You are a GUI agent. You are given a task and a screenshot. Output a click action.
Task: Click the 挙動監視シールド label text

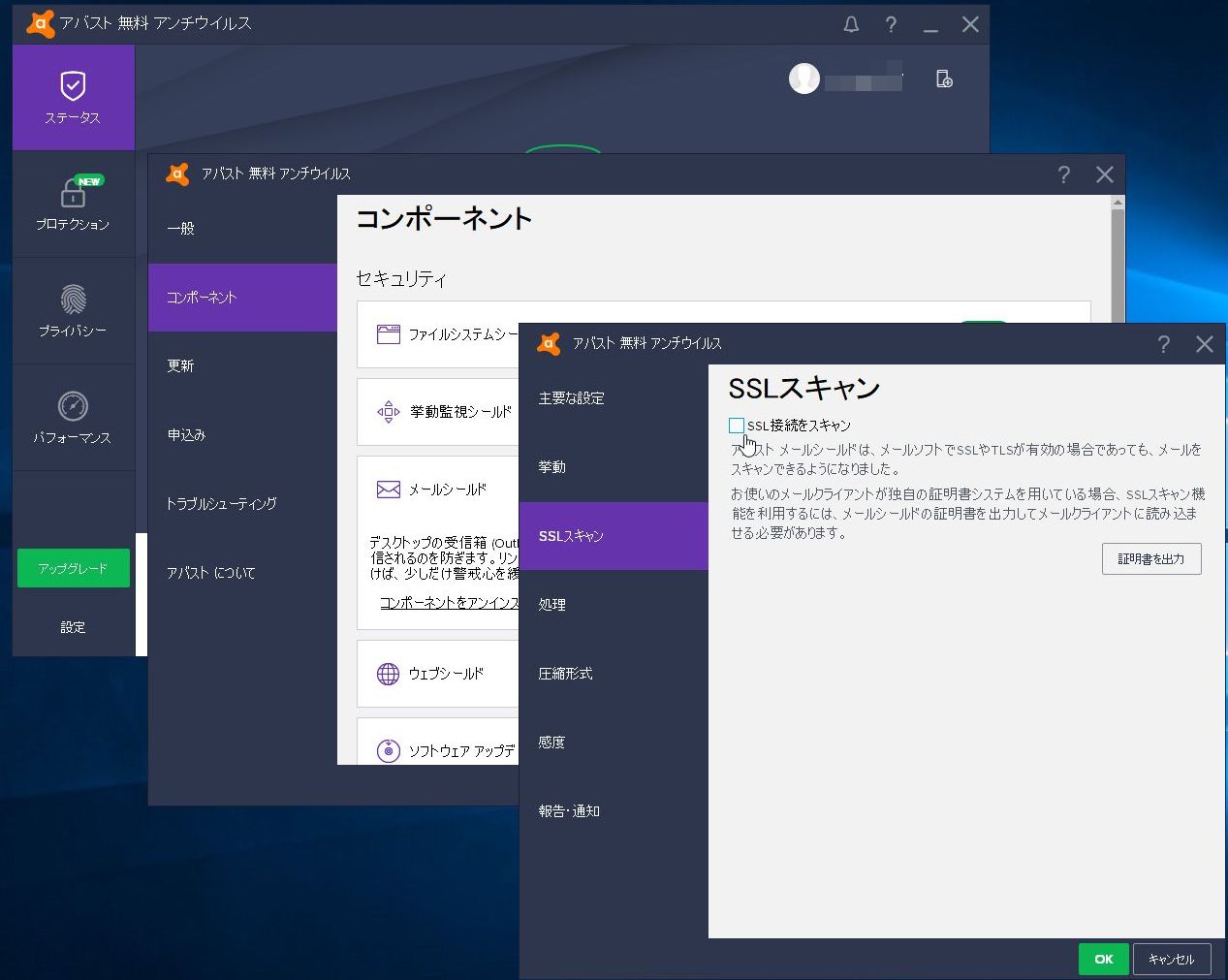(x=460, y=412)
